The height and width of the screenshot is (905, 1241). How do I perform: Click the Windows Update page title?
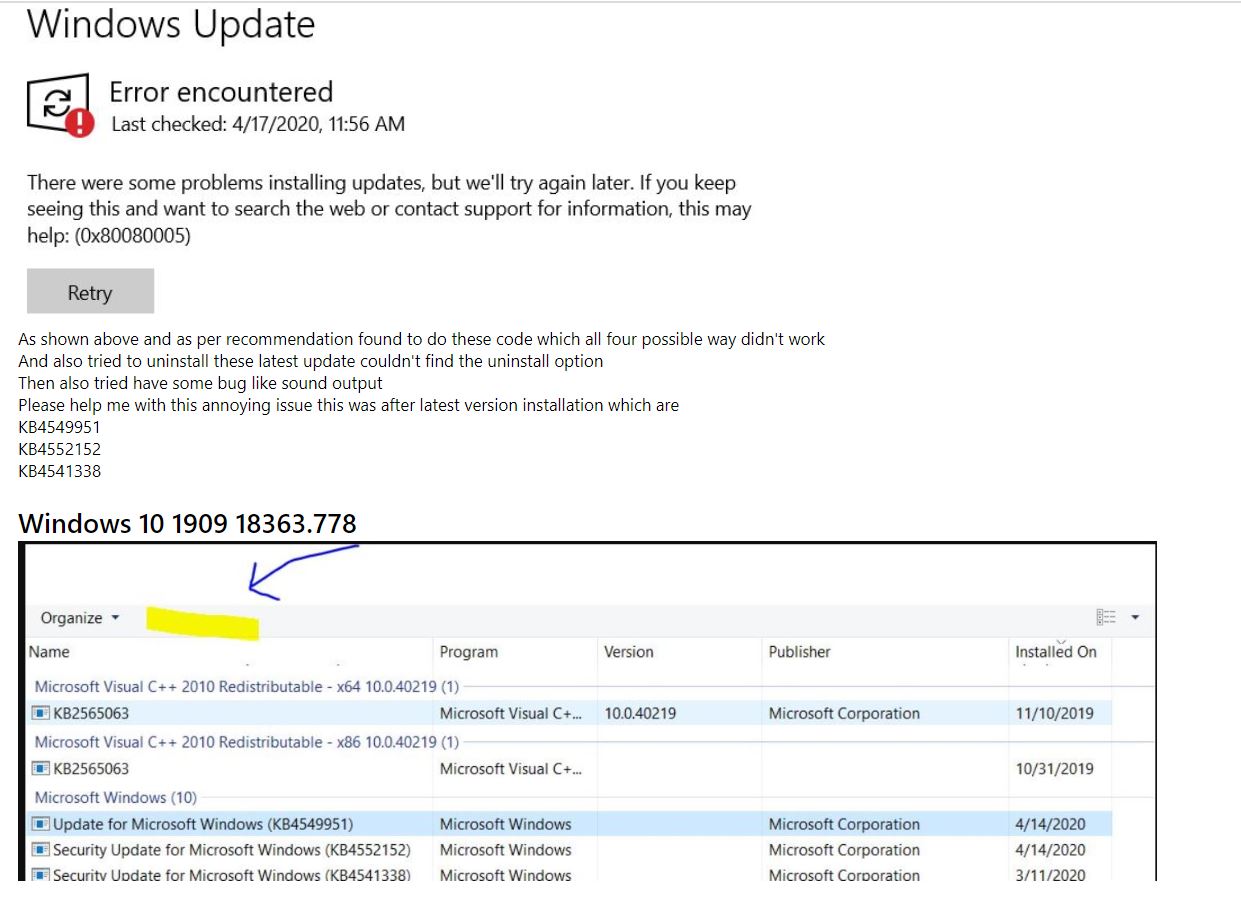click(x=171, y=25)
